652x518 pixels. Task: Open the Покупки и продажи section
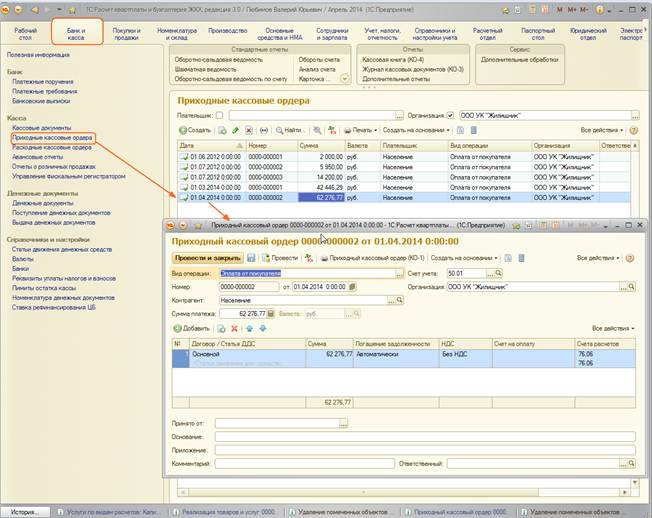(126, 34)
